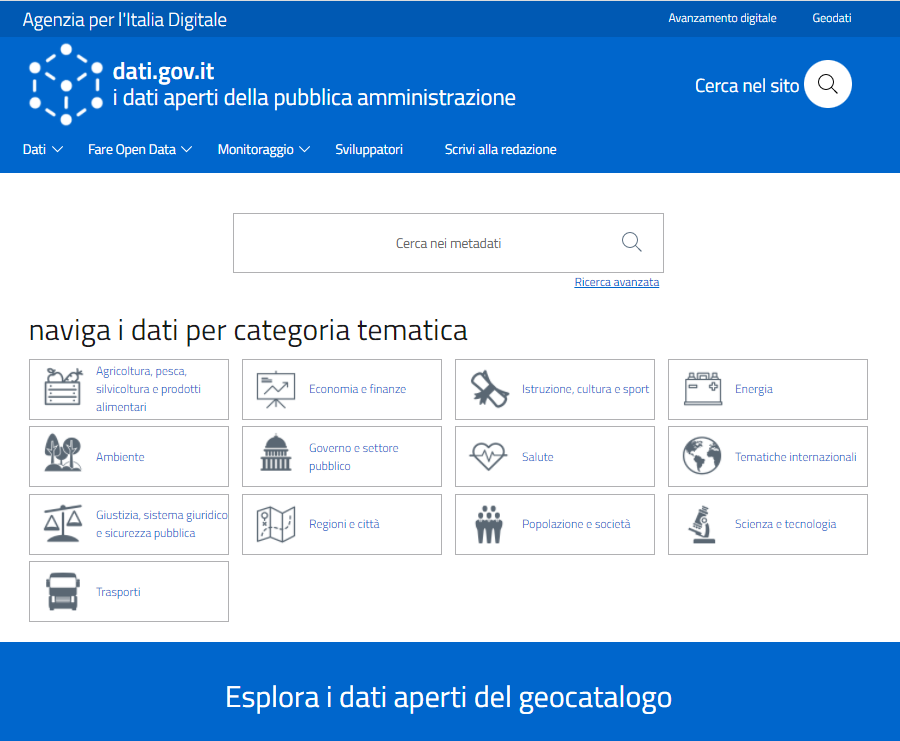This screenshot has width=900, height=741.
Task: Click the Giustizia scales icon
Action: (63, 524)
